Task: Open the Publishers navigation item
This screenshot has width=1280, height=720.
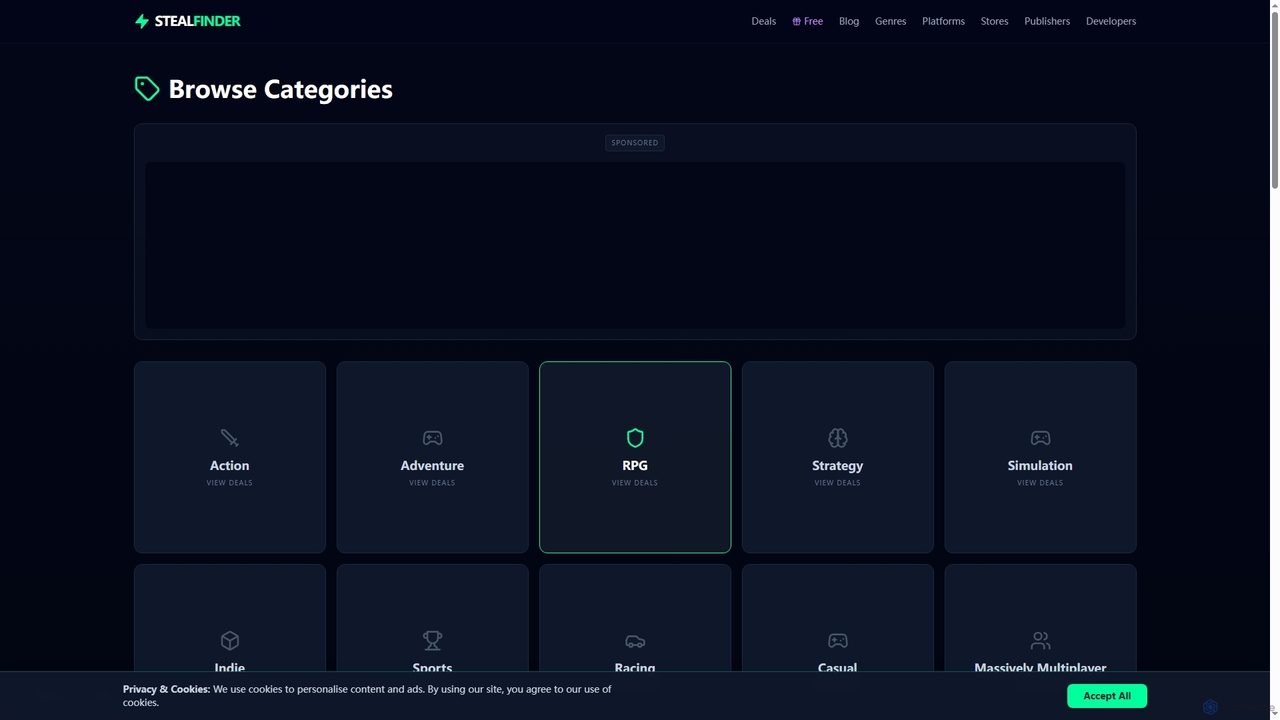Action: [1047, 21]
